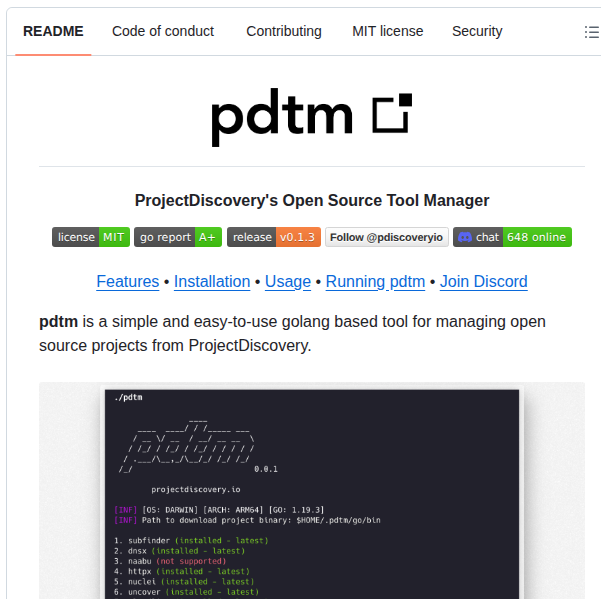Click the Follow @pdiscoveryio badge
This screenshot has height=599, width=601.
coord(387,237)
